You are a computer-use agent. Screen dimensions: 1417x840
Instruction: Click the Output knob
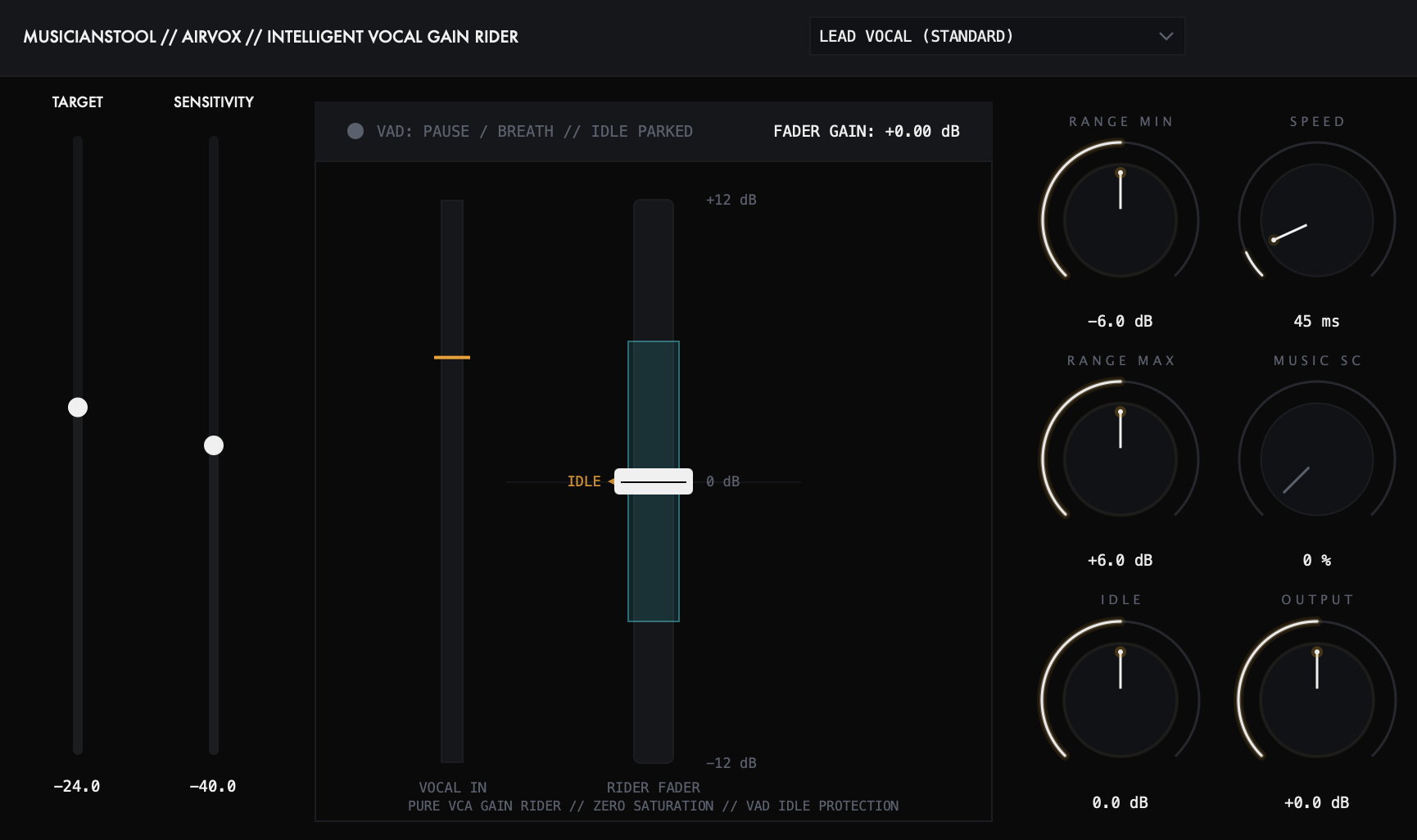(x=1317, y=700)
